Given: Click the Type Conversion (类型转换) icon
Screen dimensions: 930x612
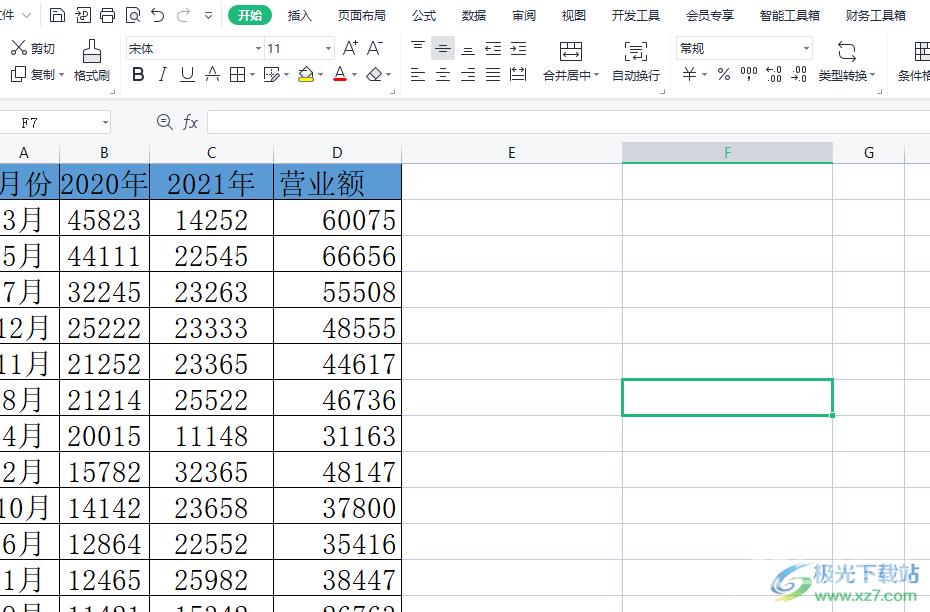Looking at the screenshot, I should tap(846, 52).
